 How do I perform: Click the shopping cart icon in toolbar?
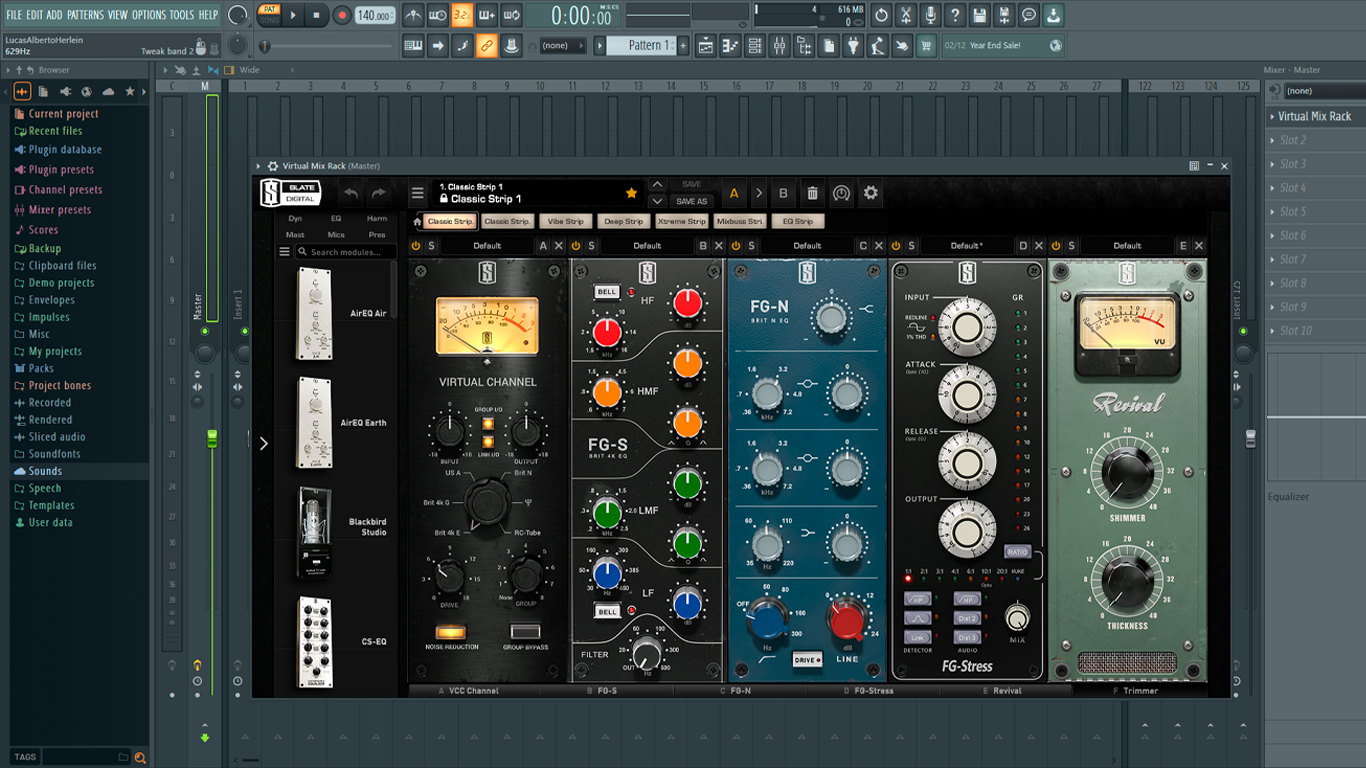tap(926, 45)
